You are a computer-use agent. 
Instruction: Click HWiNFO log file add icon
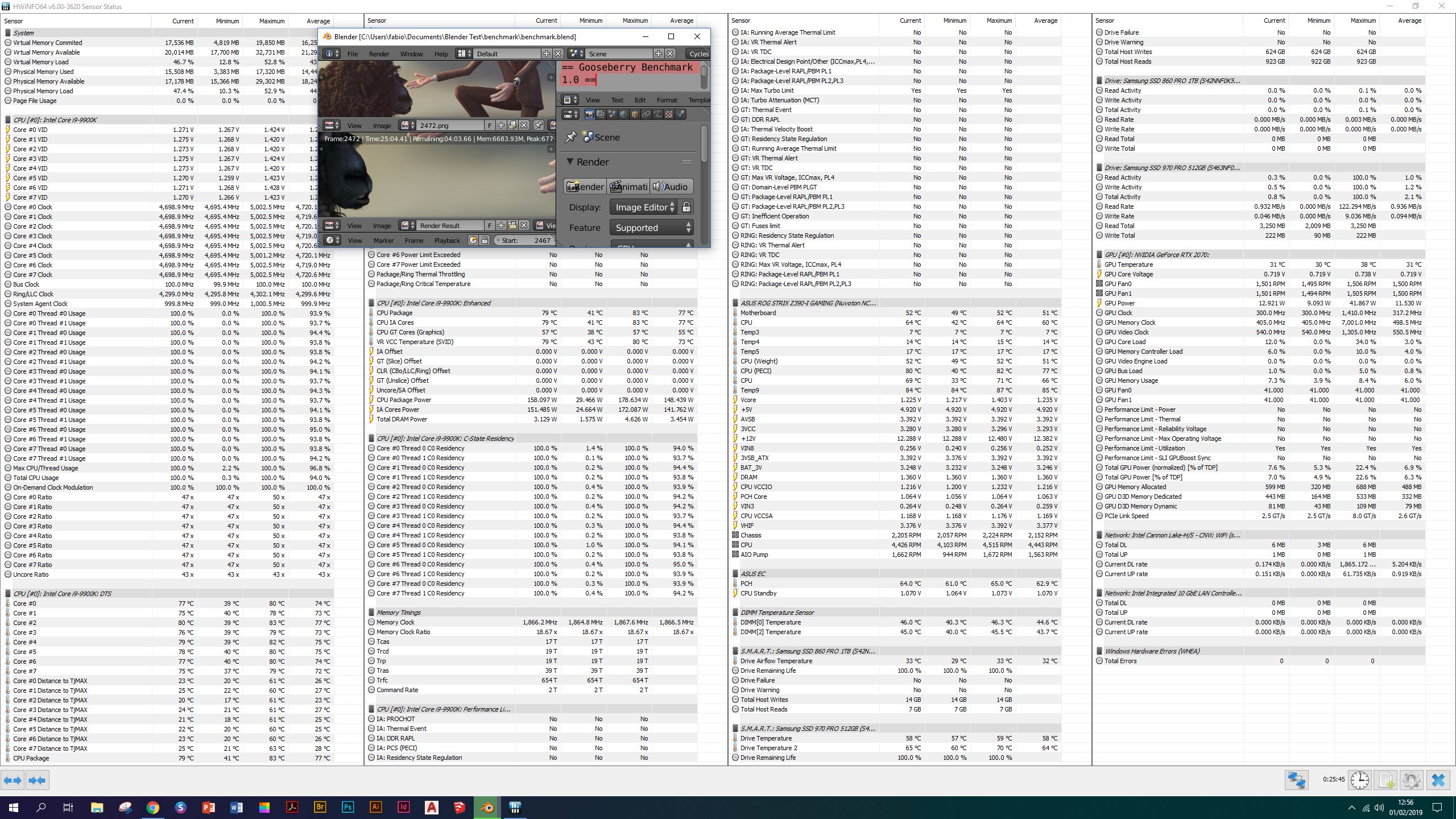(1386, 780)
